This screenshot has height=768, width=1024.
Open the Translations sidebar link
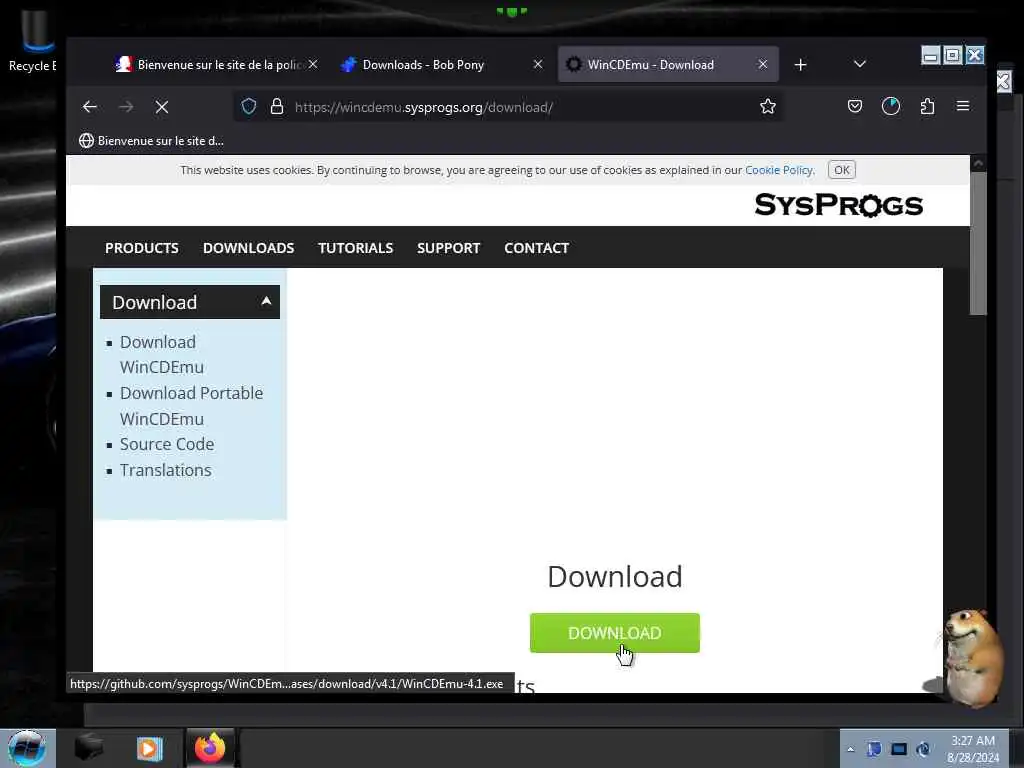pyautogui.click(x=165, y=470)
